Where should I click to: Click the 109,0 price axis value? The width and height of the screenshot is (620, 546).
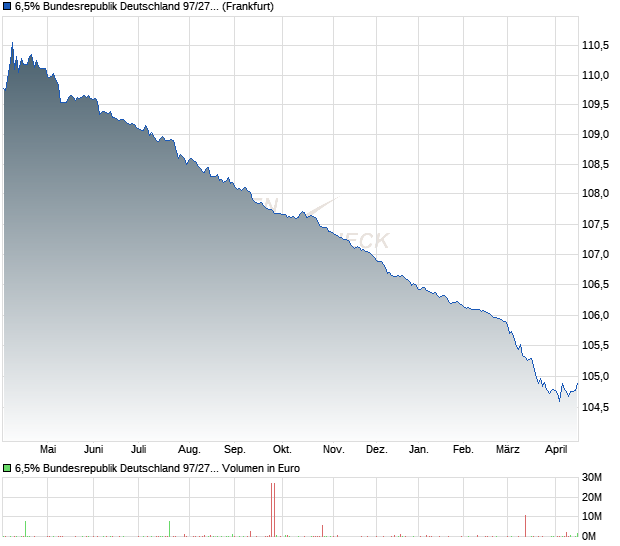595,134
